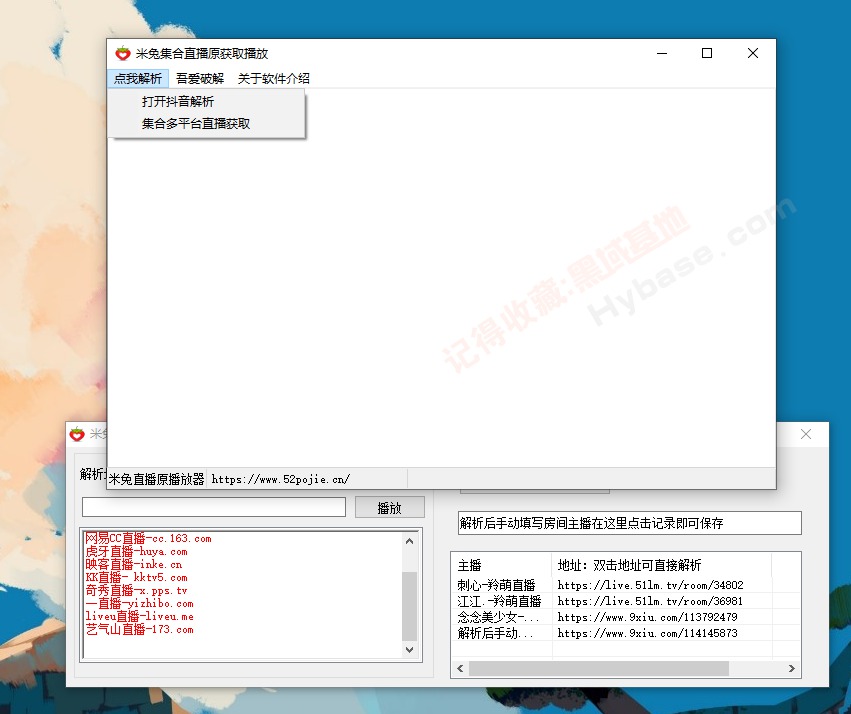Select the 刺心-羚萌直播 row
The height and width of the screenshot is (714, 851).
[x=496, y=585]
